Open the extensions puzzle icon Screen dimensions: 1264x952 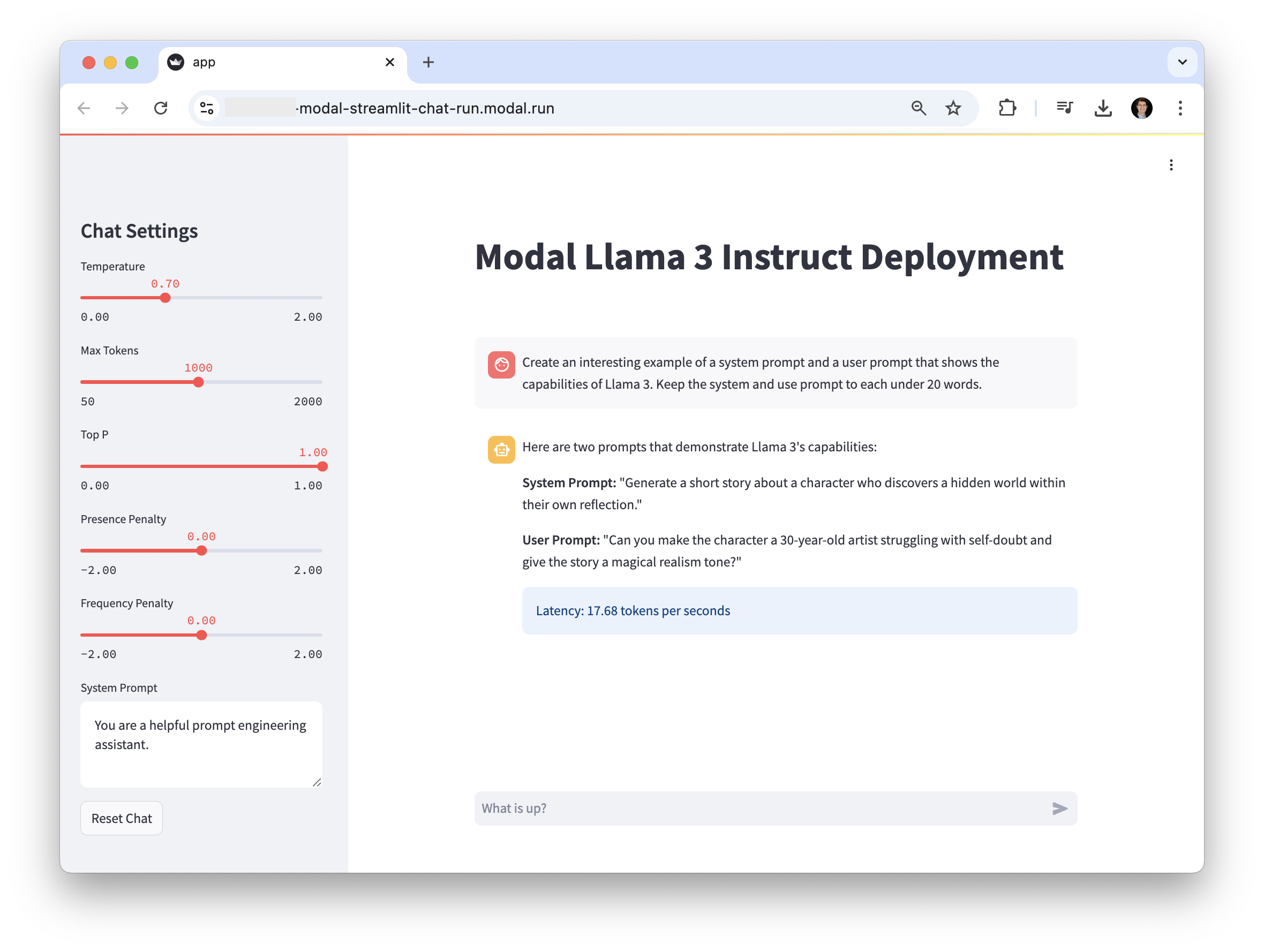pos(1007,108)
